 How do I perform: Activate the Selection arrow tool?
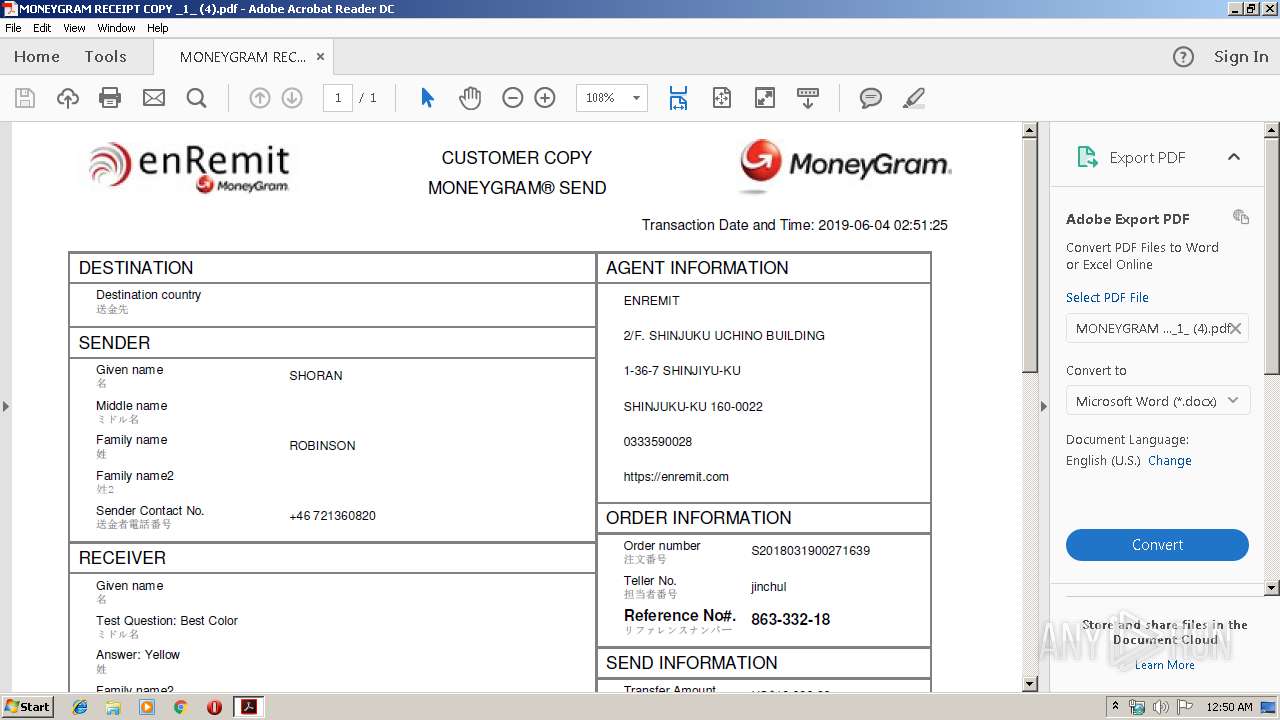point(427,98)
